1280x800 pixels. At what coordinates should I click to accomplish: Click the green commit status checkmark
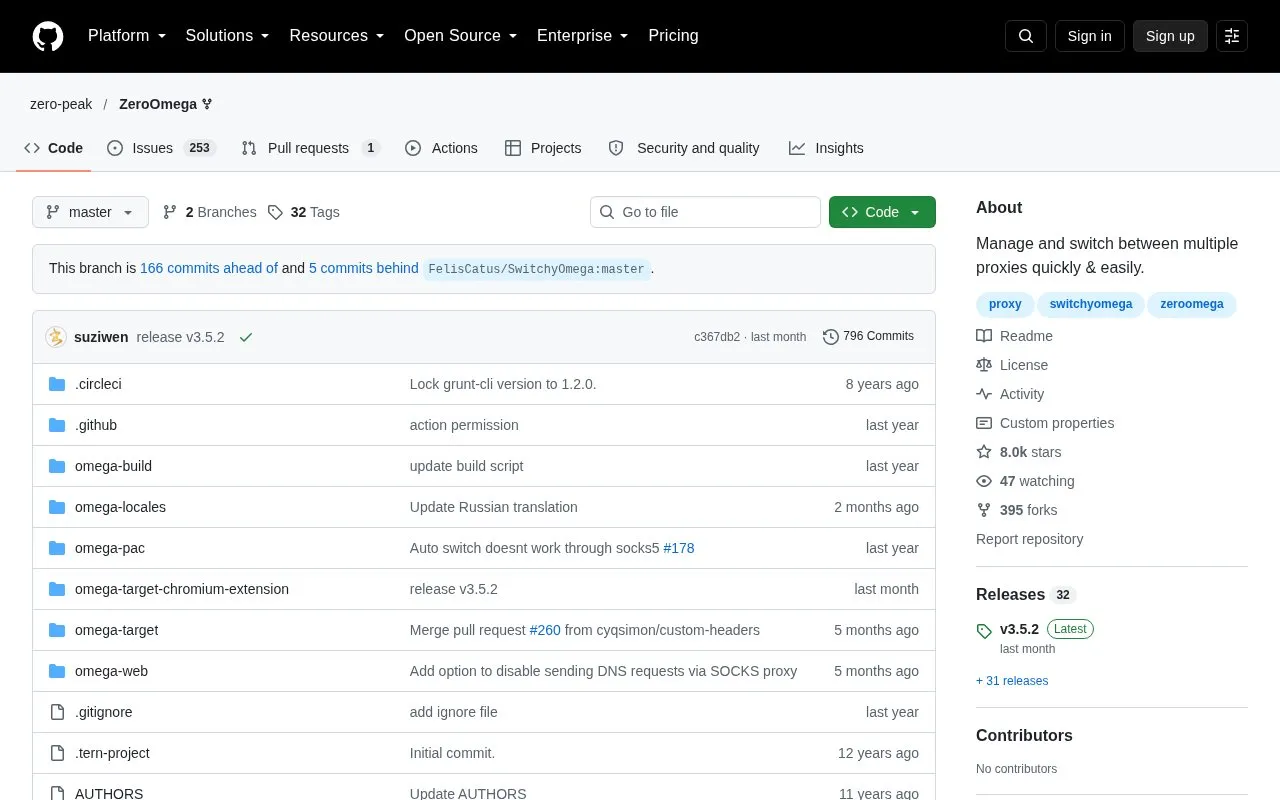246,337
